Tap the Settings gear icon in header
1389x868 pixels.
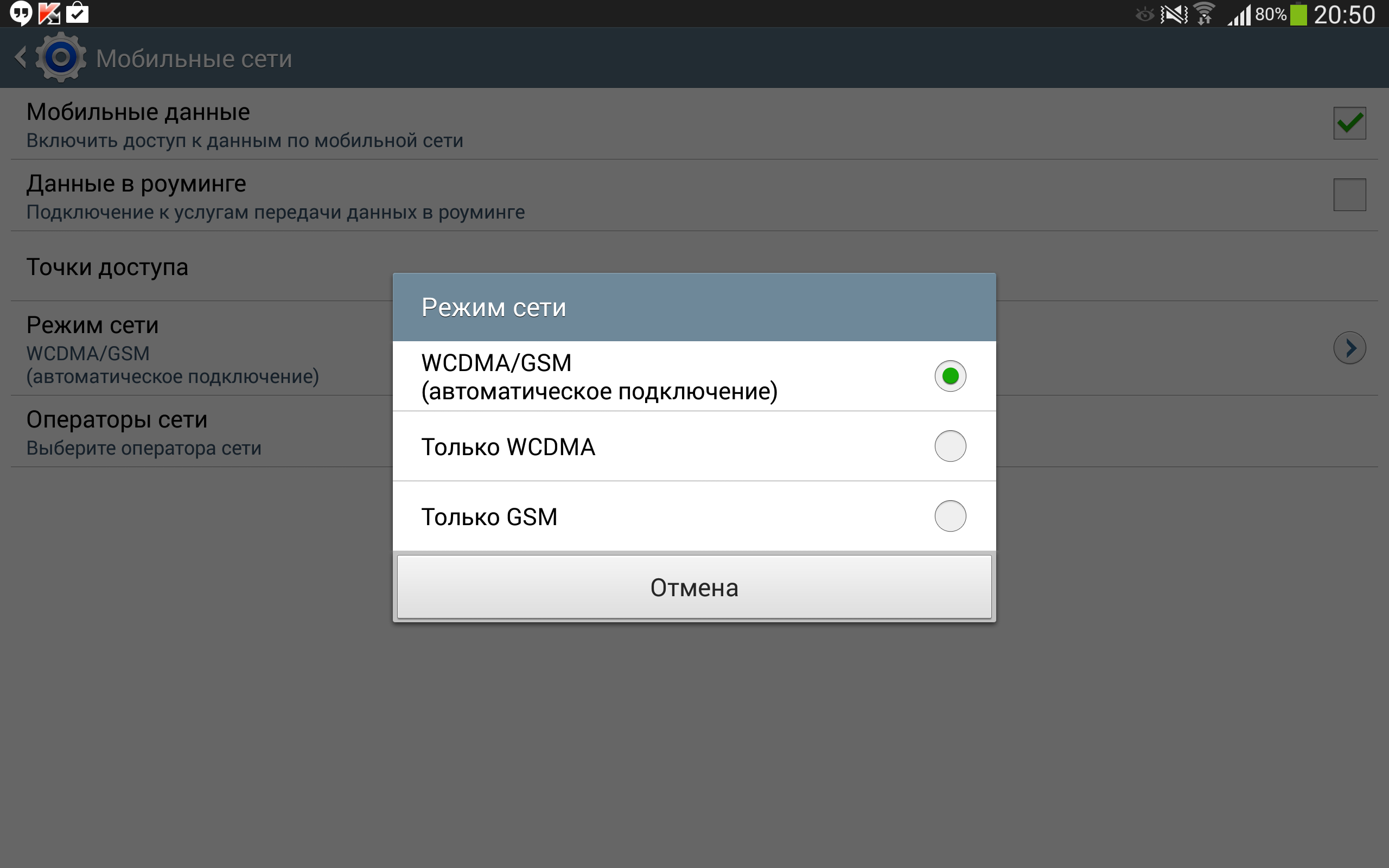(61, 58)
